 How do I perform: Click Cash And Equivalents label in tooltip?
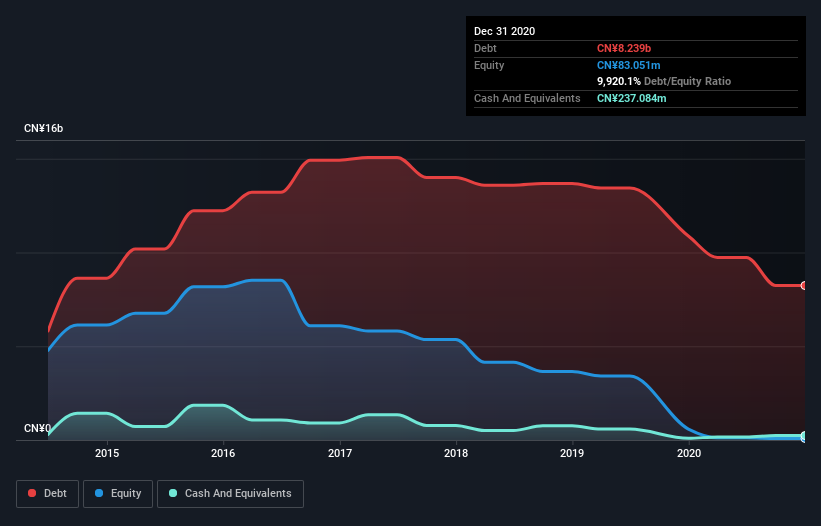(527, 98)
